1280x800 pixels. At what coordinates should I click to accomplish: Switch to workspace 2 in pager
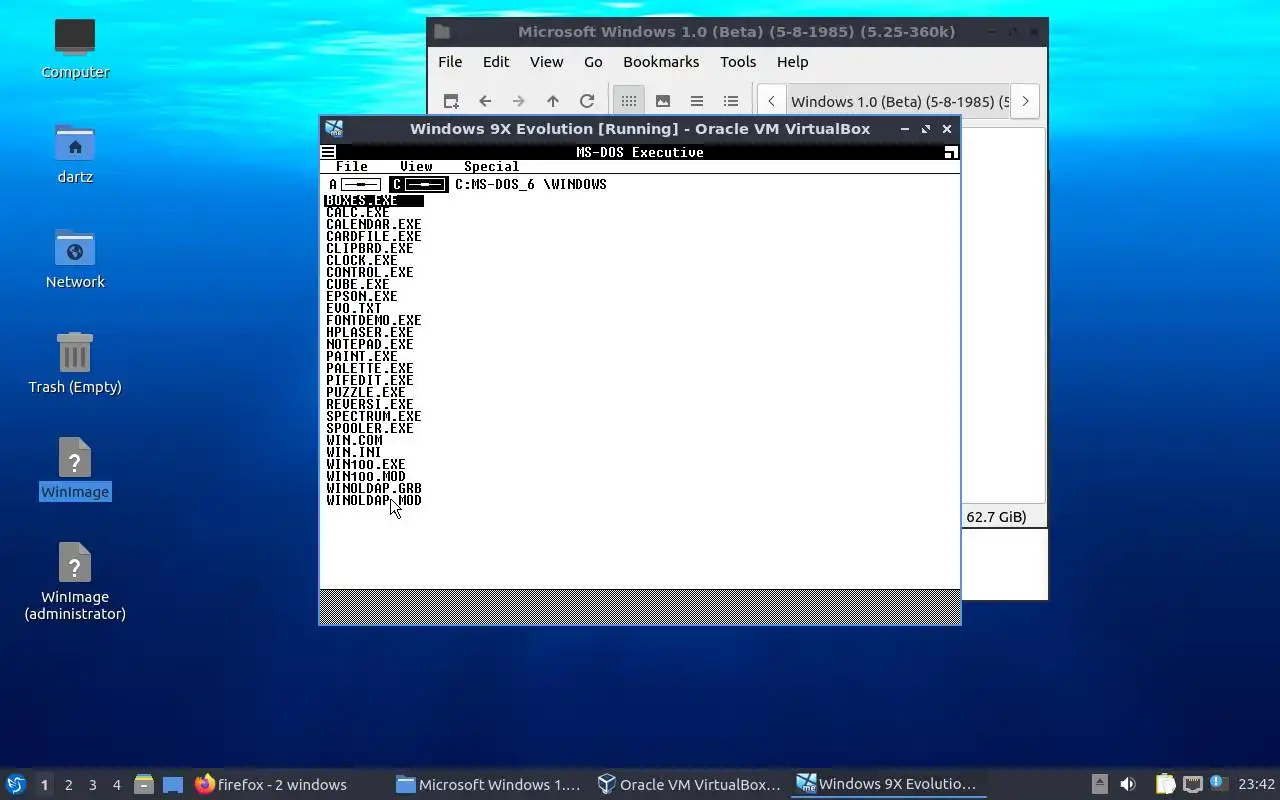(x=68, y=785)
